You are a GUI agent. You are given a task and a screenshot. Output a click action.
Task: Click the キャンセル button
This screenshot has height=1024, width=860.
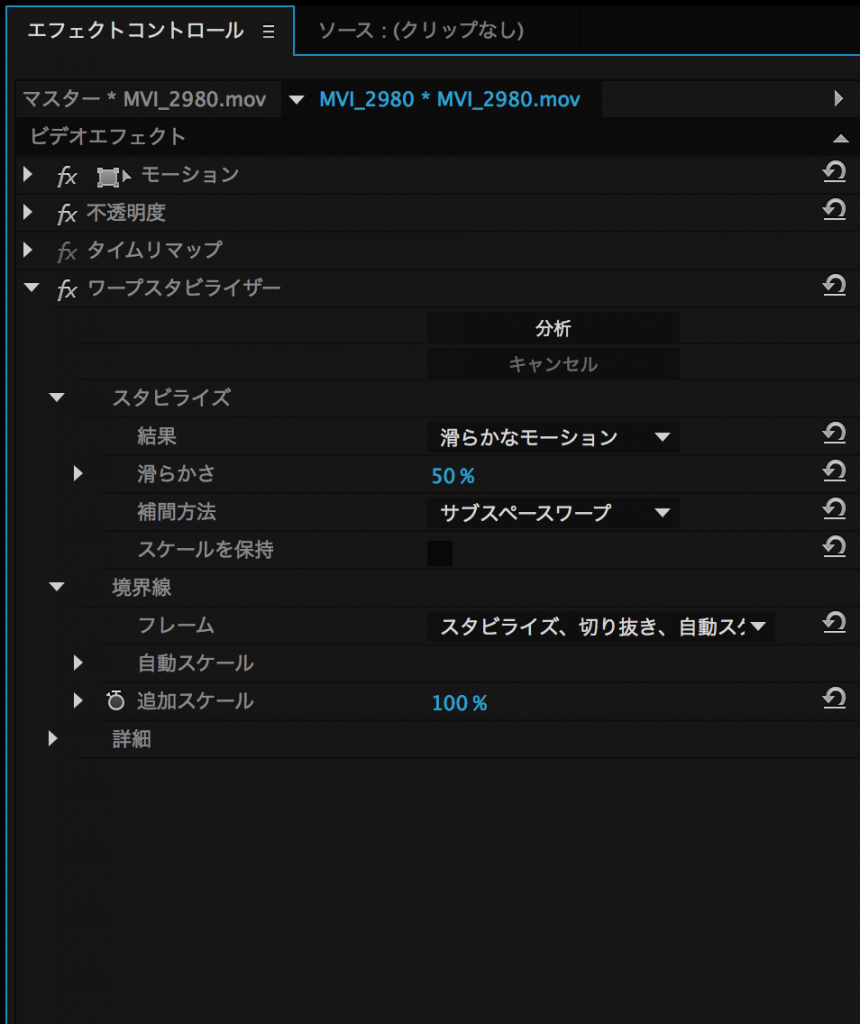pyautogui.click(x=553, y=364)
